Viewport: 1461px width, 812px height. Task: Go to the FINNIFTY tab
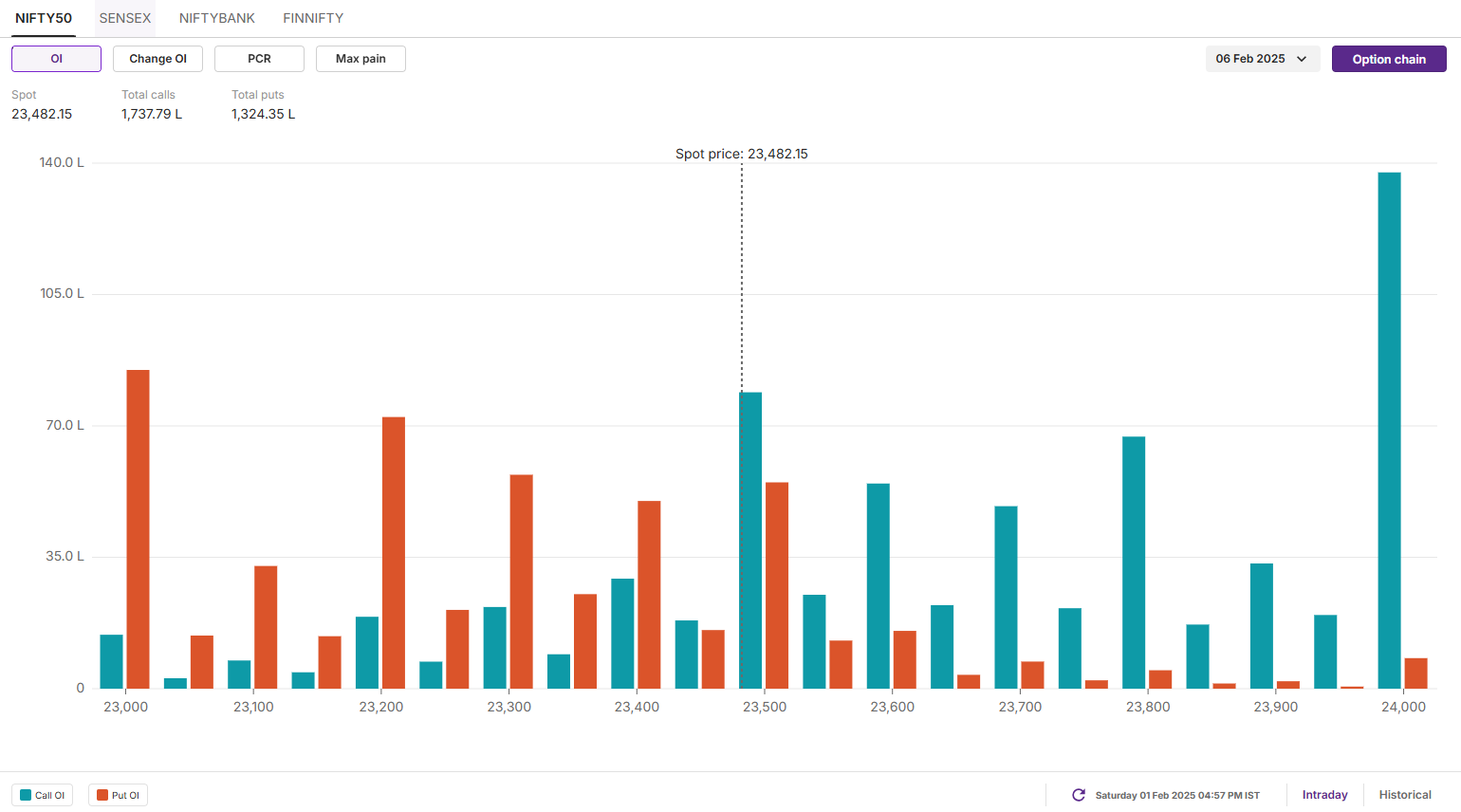point(313,18)
